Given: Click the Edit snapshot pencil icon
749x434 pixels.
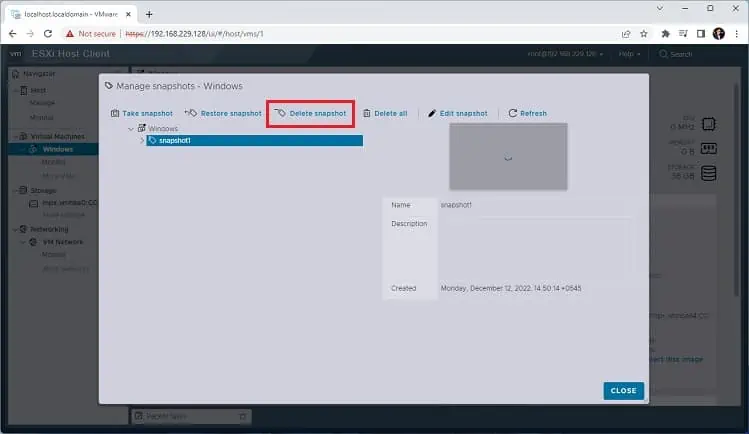Looking at the screenshot, I should point(432,113).
